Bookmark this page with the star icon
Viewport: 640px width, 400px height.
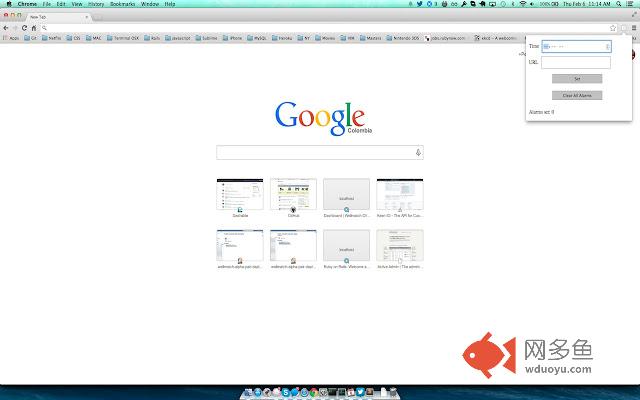tap(613, 28)
